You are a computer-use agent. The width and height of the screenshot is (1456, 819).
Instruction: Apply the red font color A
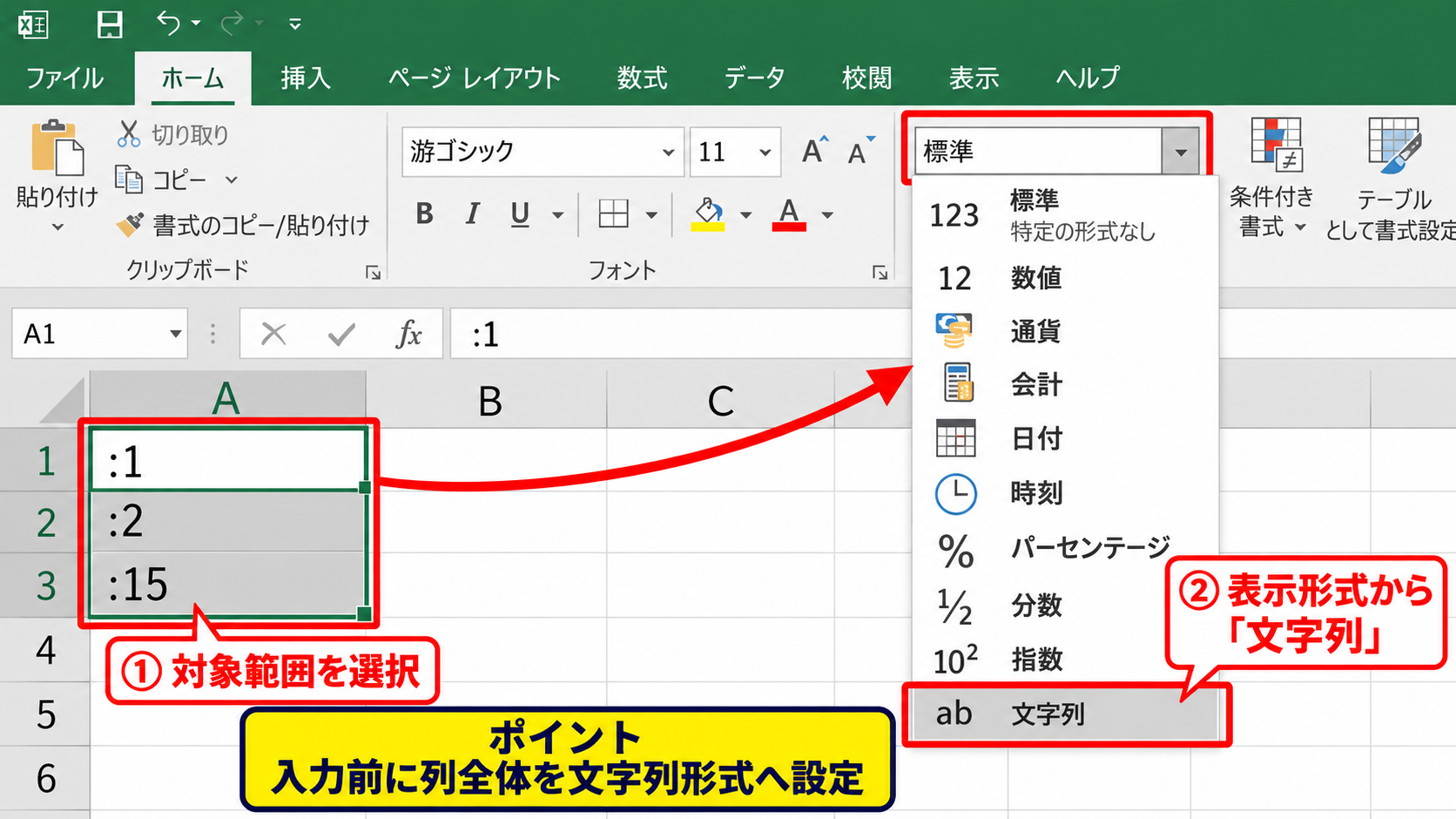click(x=789, y=213)
